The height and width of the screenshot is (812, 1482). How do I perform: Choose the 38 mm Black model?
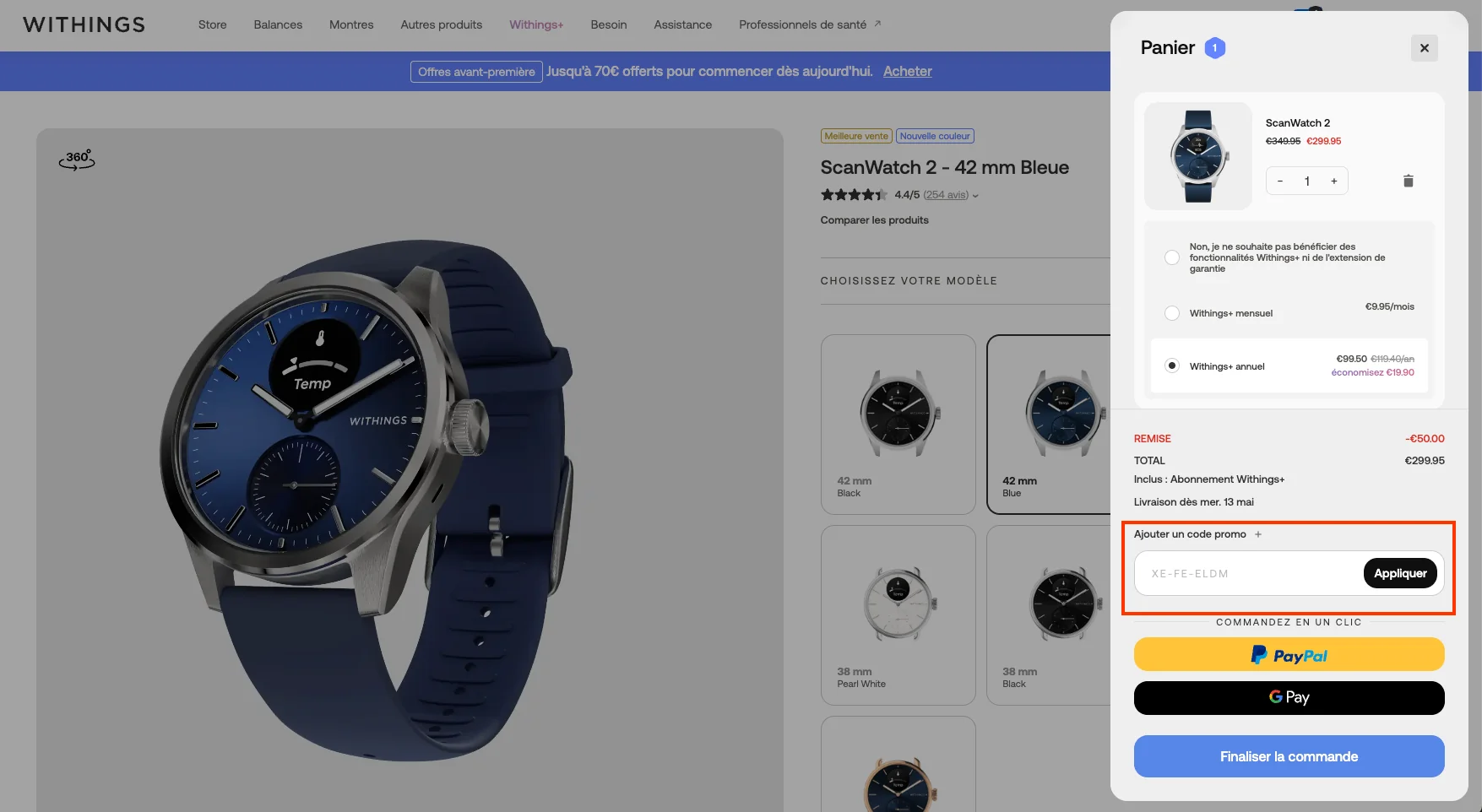tap(1050, 614)
